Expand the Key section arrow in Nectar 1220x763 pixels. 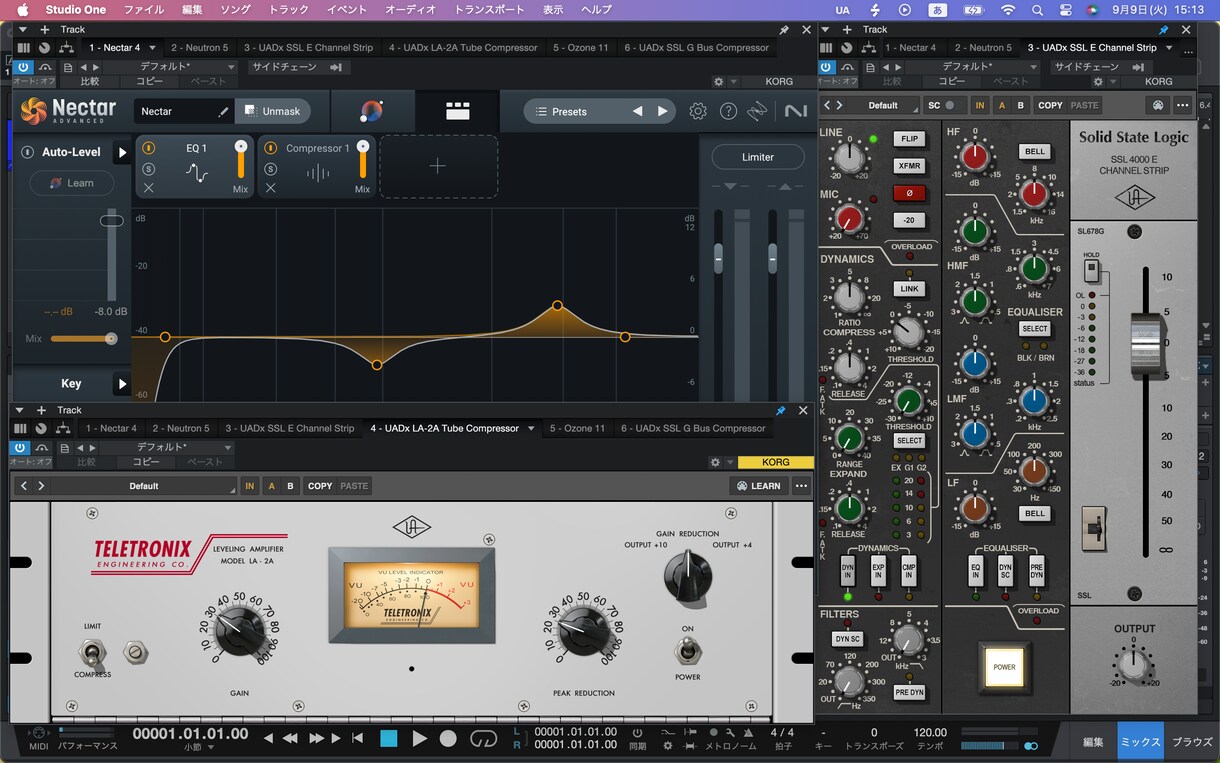coord(122,383)
